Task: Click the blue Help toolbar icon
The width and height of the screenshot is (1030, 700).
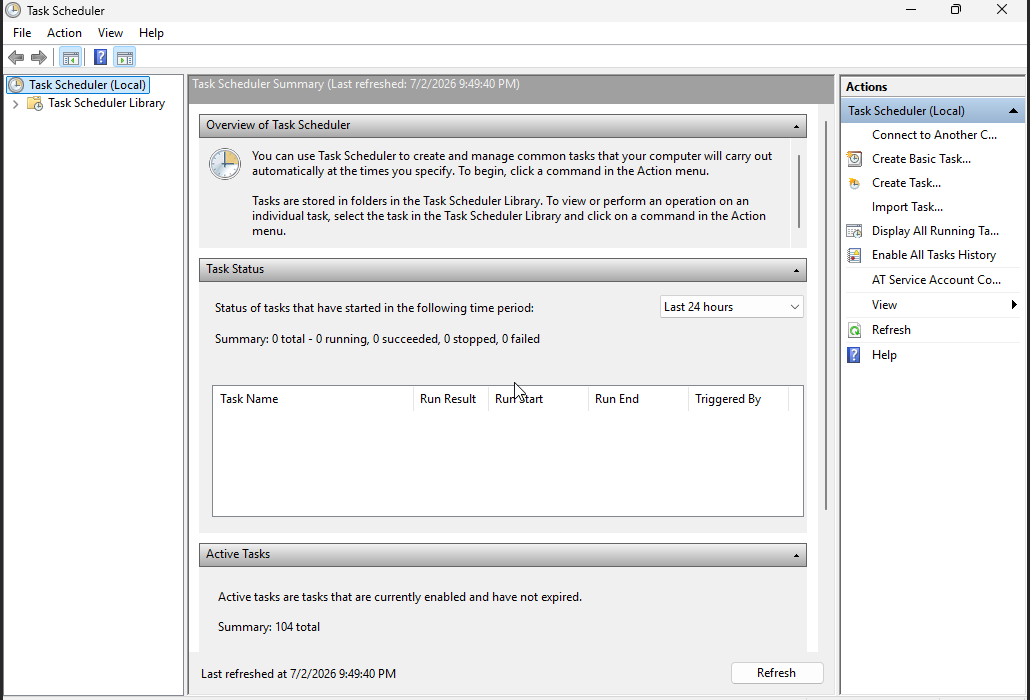Action: [101, 58]
